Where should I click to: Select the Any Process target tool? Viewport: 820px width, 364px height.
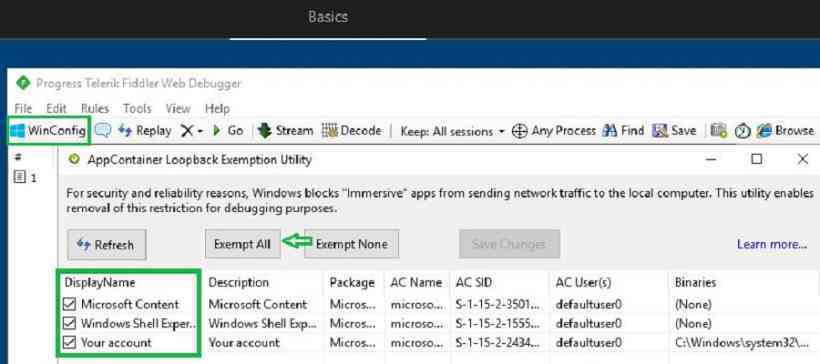[554, 131]
